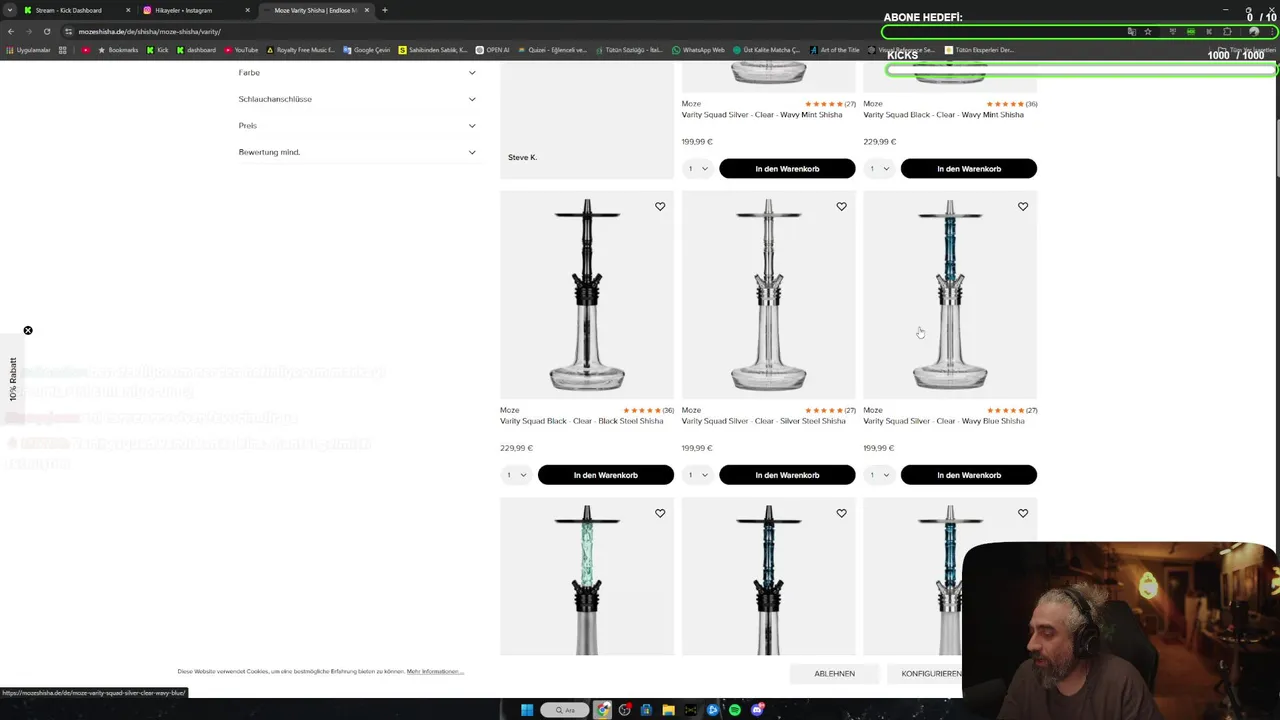Bookmark this page with the star icon
This screenshot has width=1280, height=720.
coord(1148,31)
